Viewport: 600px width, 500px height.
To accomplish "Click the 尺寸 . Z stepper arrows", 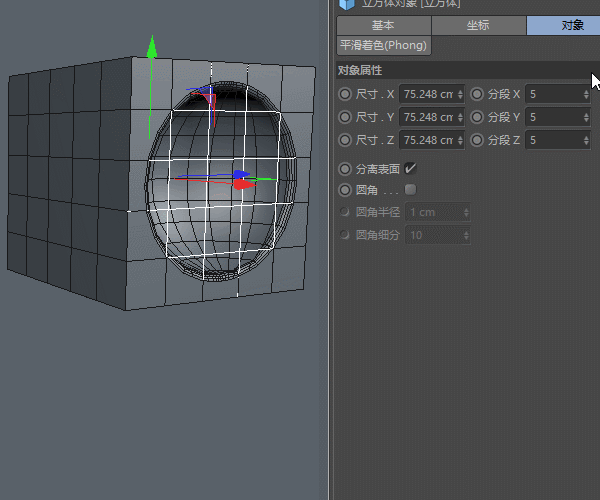I will click(460, 140).
